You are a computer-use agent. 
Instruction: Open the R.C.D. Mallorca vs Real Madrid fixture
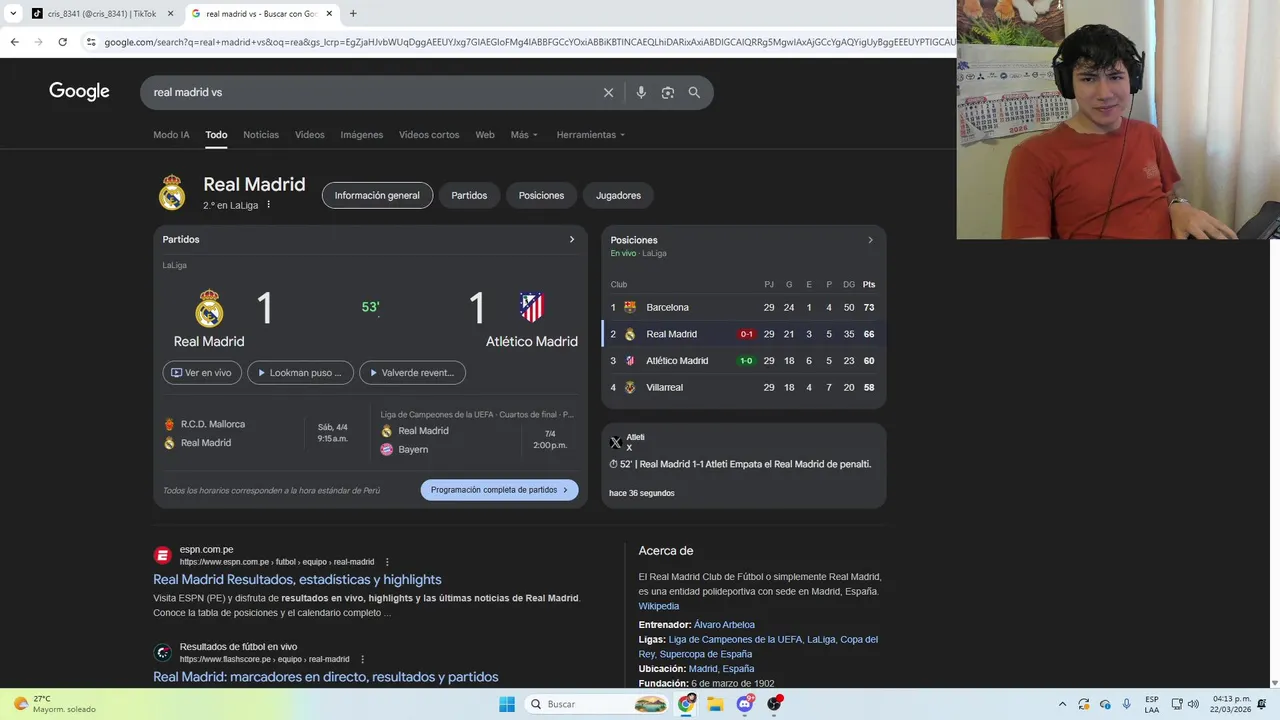pyautogui.click(x=260, y=433)
